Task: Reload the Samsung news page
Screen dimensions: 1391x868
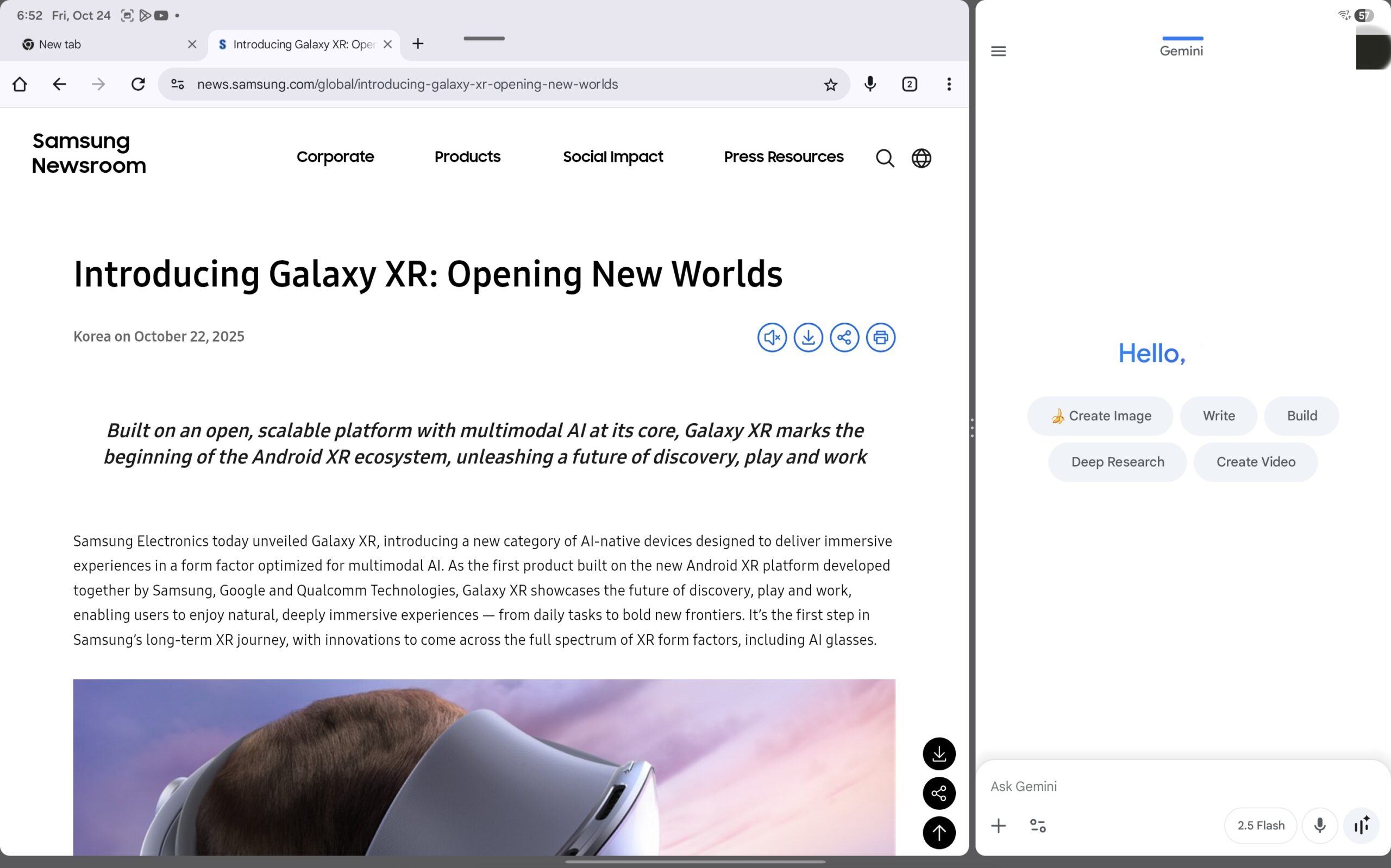Action: pyautogui.click(x=138, y=84)
